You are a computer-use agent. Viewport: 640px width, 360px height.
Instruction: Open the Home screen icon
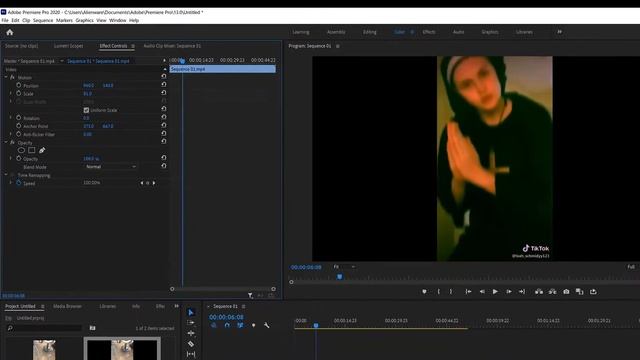10,32
